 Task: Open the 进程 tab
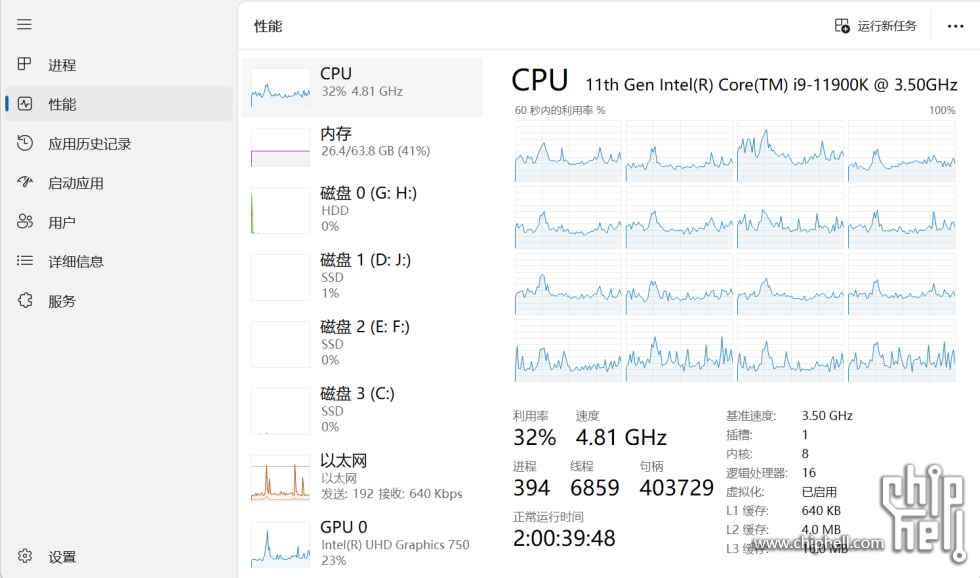[119, 64]
